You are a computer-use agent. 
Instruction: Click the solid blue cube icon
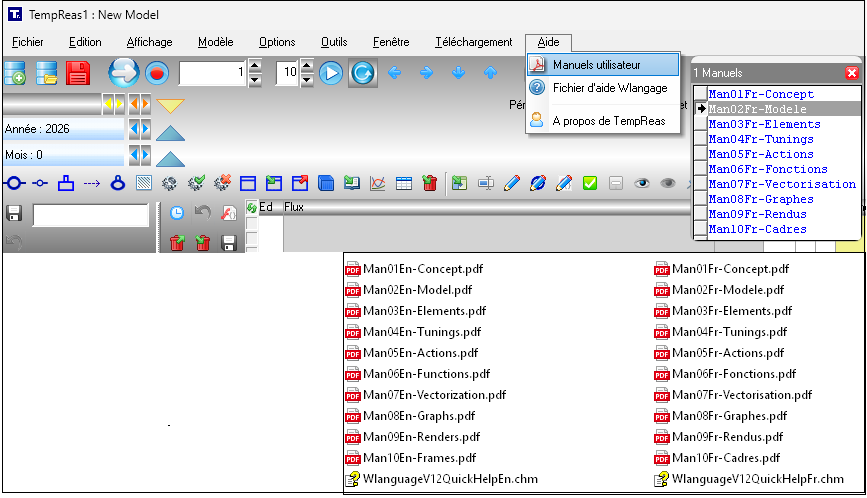coord(326,183)
